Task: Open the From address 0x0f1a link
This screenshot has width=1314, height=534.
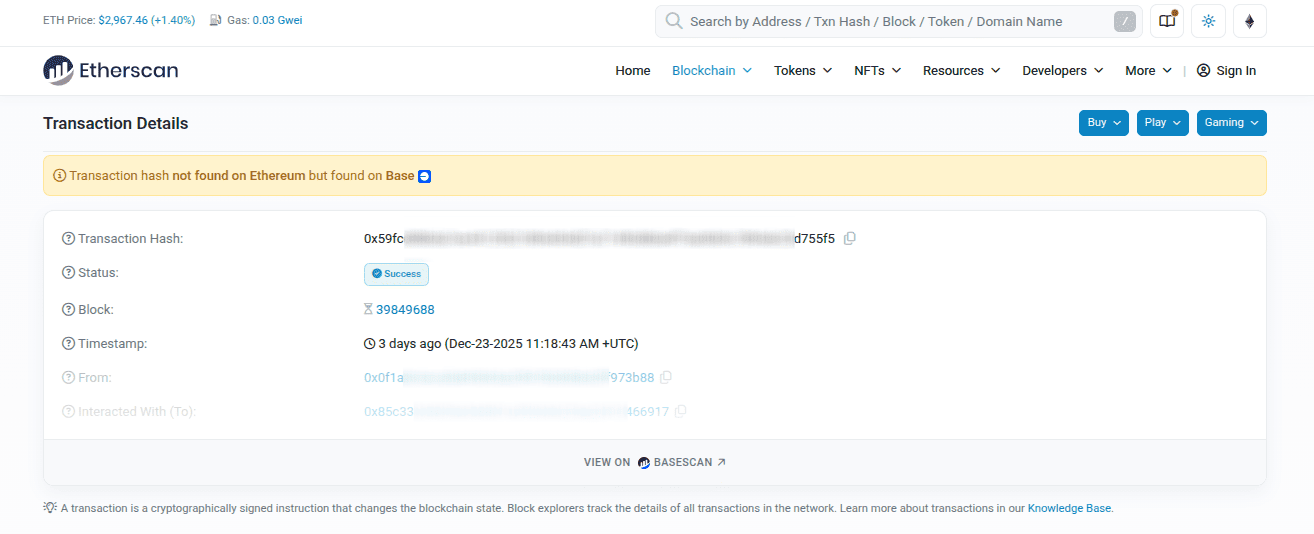Action: point(509,378)
